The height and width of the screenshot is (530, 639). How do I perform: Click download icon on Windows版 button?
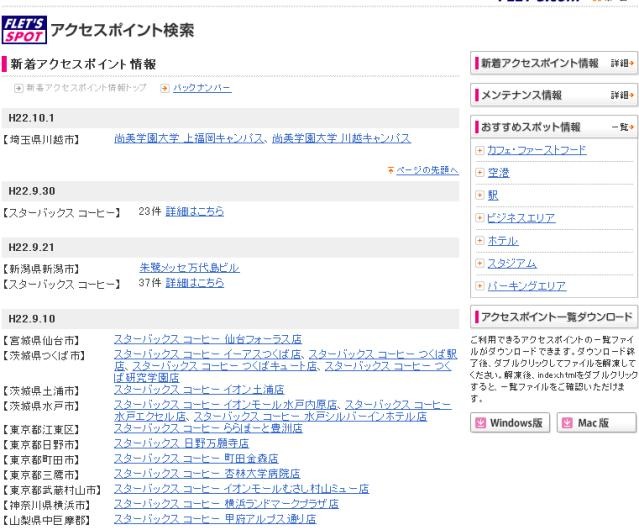[x=480, y=423]
